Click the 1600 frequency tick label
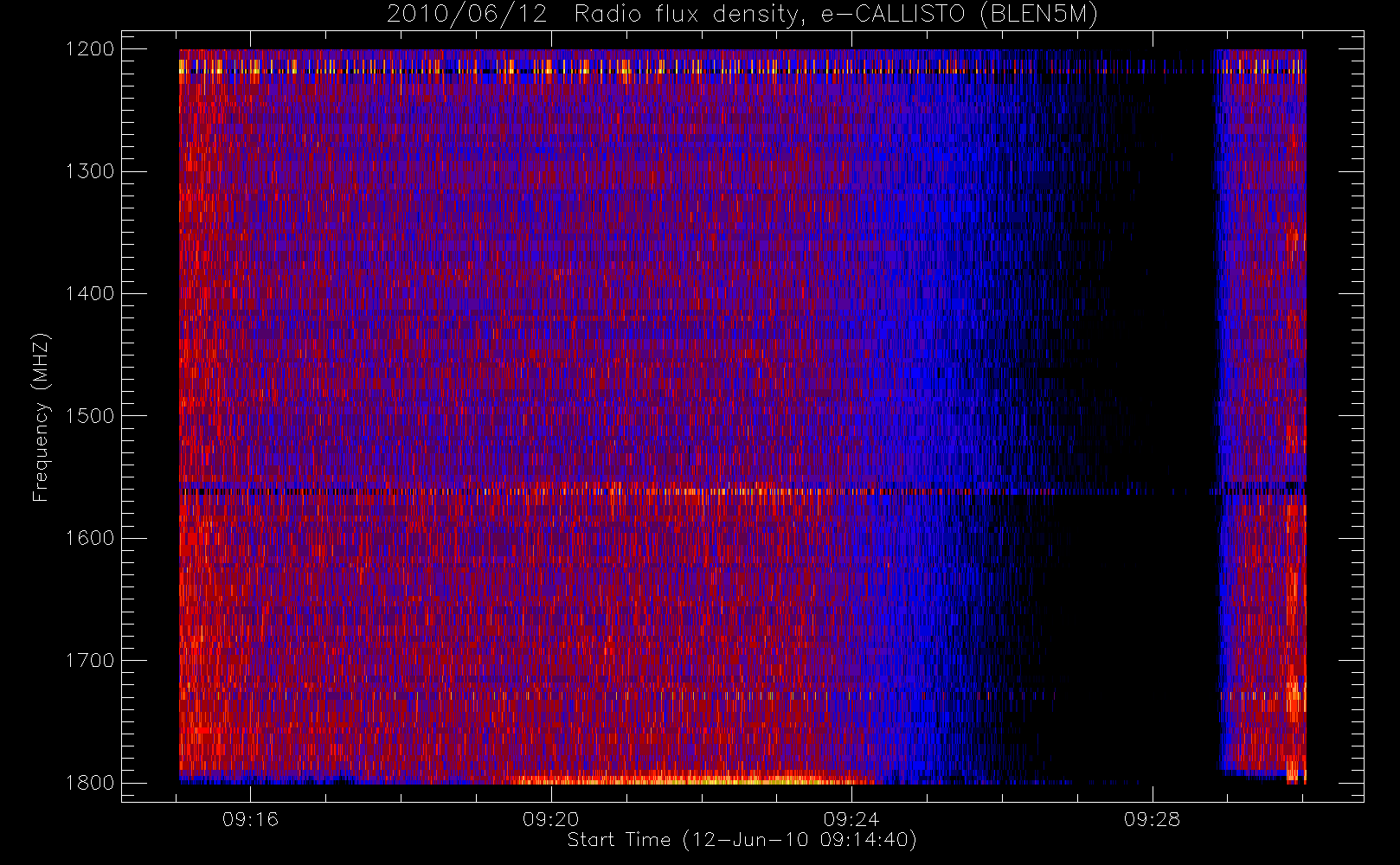Viewport: 1400px width, 865px height. tap(90, 538)
